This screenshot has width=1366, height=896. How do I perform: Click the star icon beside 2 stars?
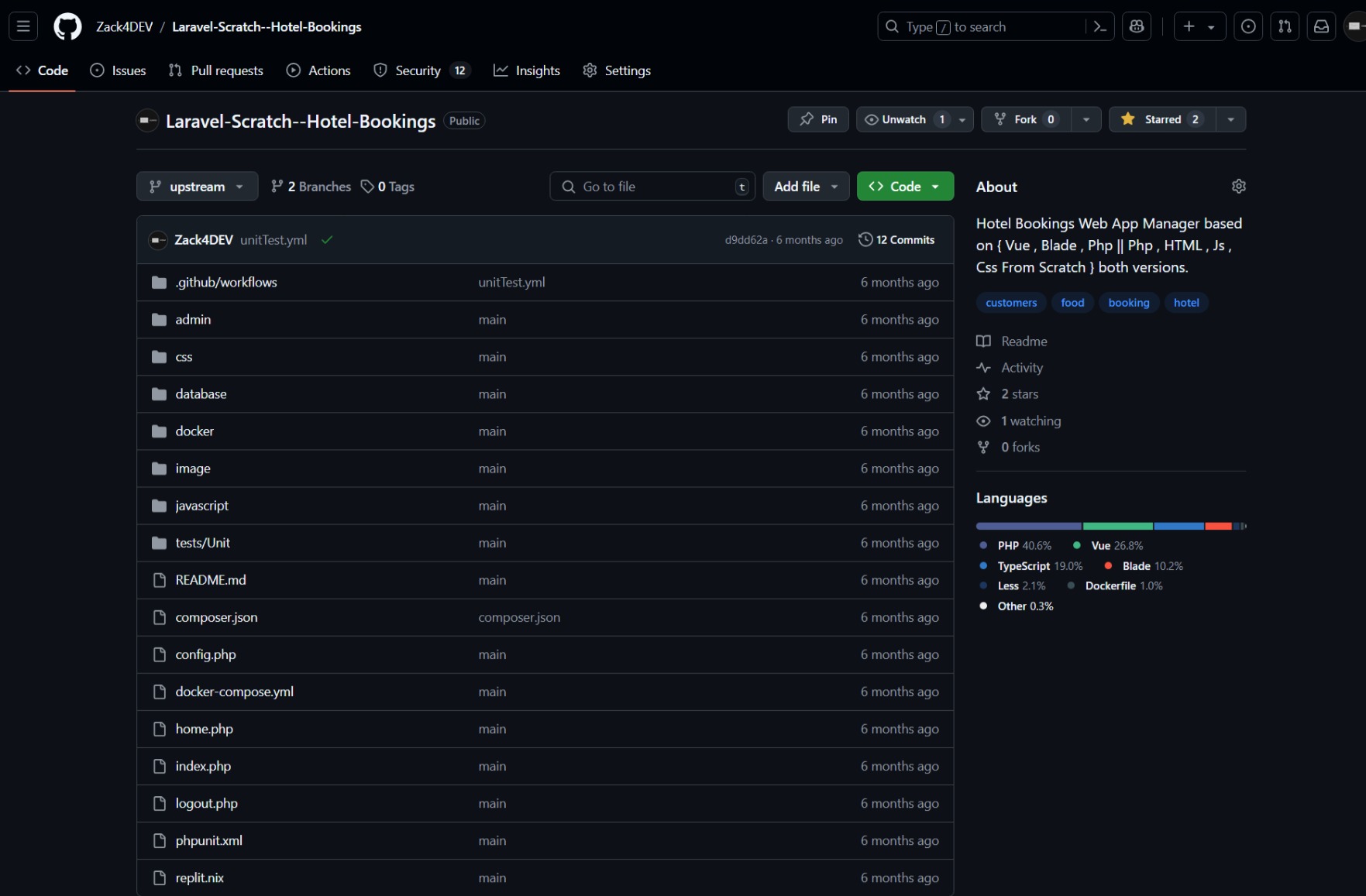[983, 394]
